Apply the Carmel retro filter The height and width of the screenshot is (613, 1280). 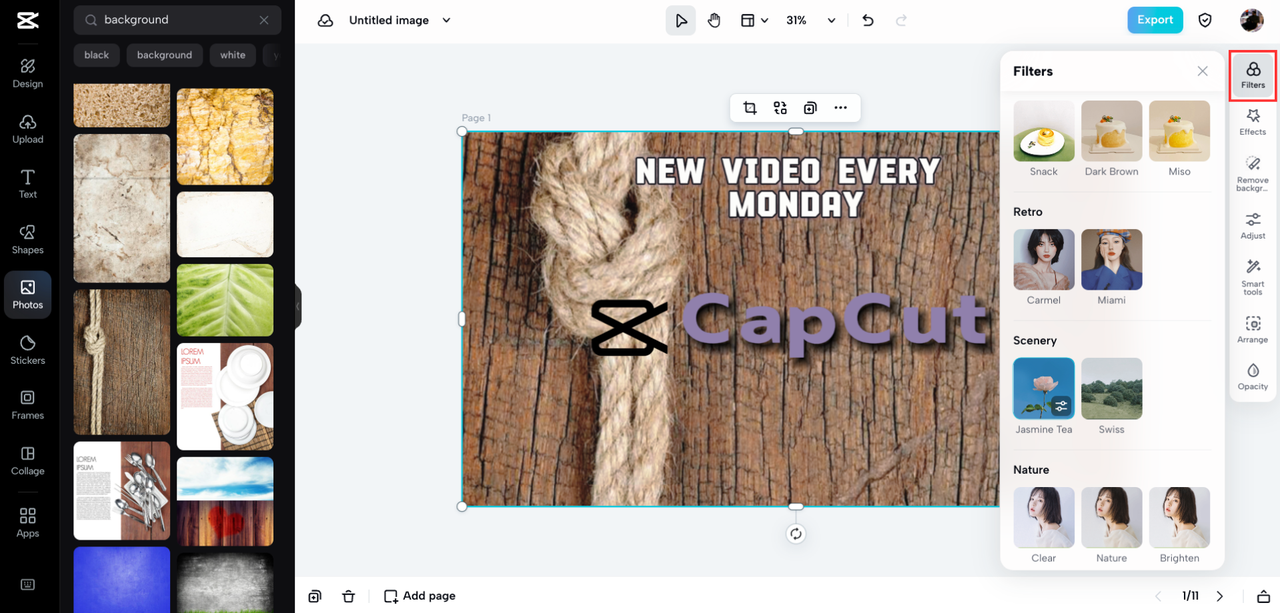pos(1044,260)
